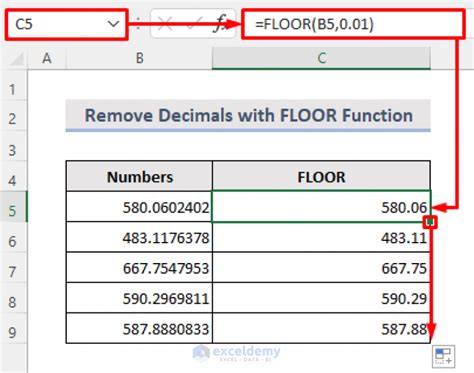Viewport: 474px width, 373px height.
Task: Click the green fill handle of cell C5
Action: tap(430, 222)
